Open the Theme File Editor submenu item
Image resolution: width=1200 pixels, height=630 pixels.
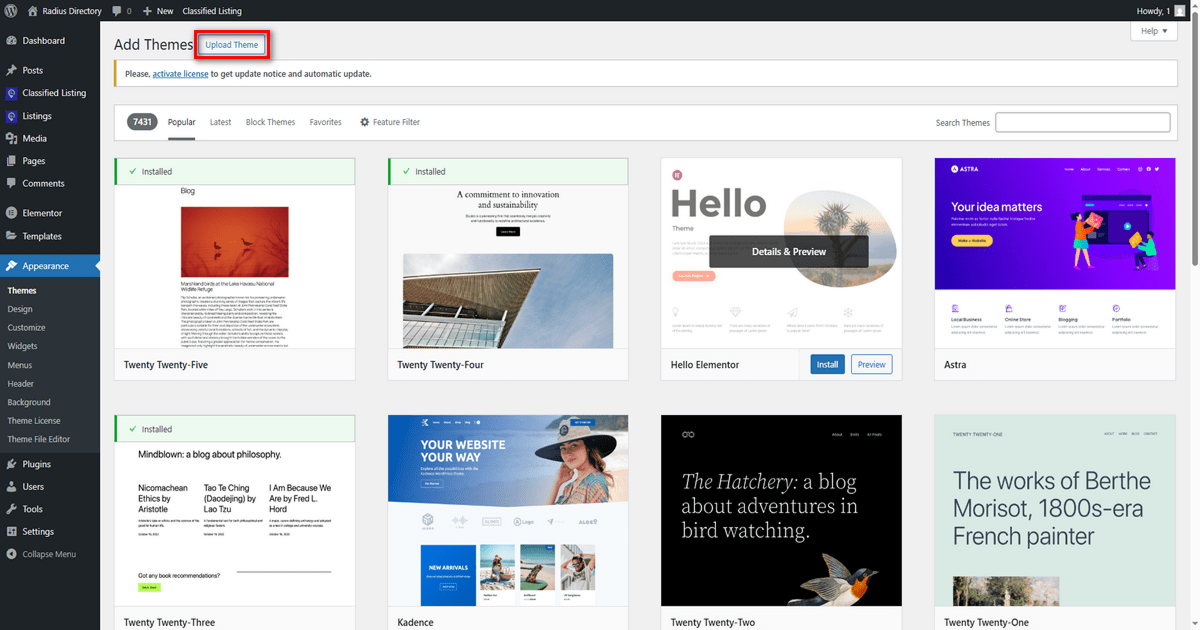click(39, 439)
